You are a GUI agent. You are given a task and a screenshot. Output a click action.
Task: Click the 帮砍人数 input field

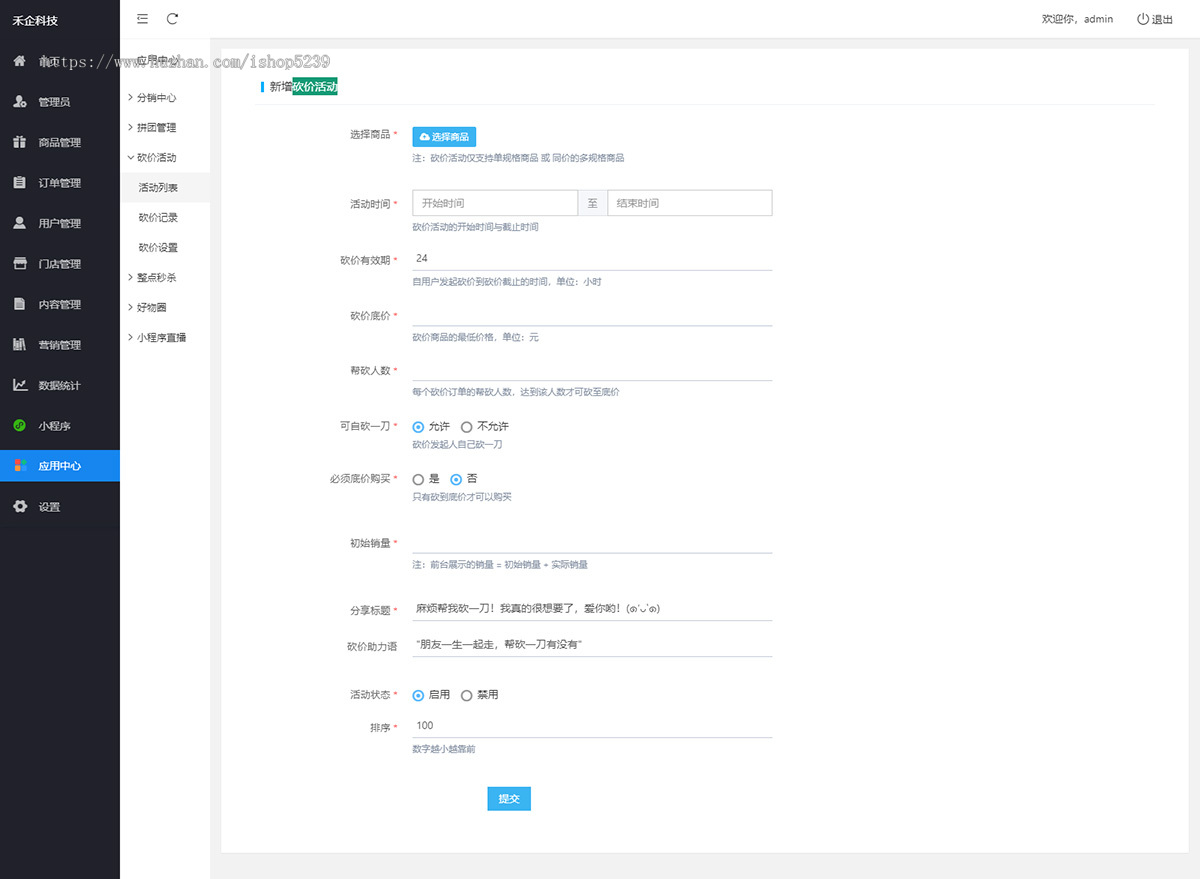[592, 369]
